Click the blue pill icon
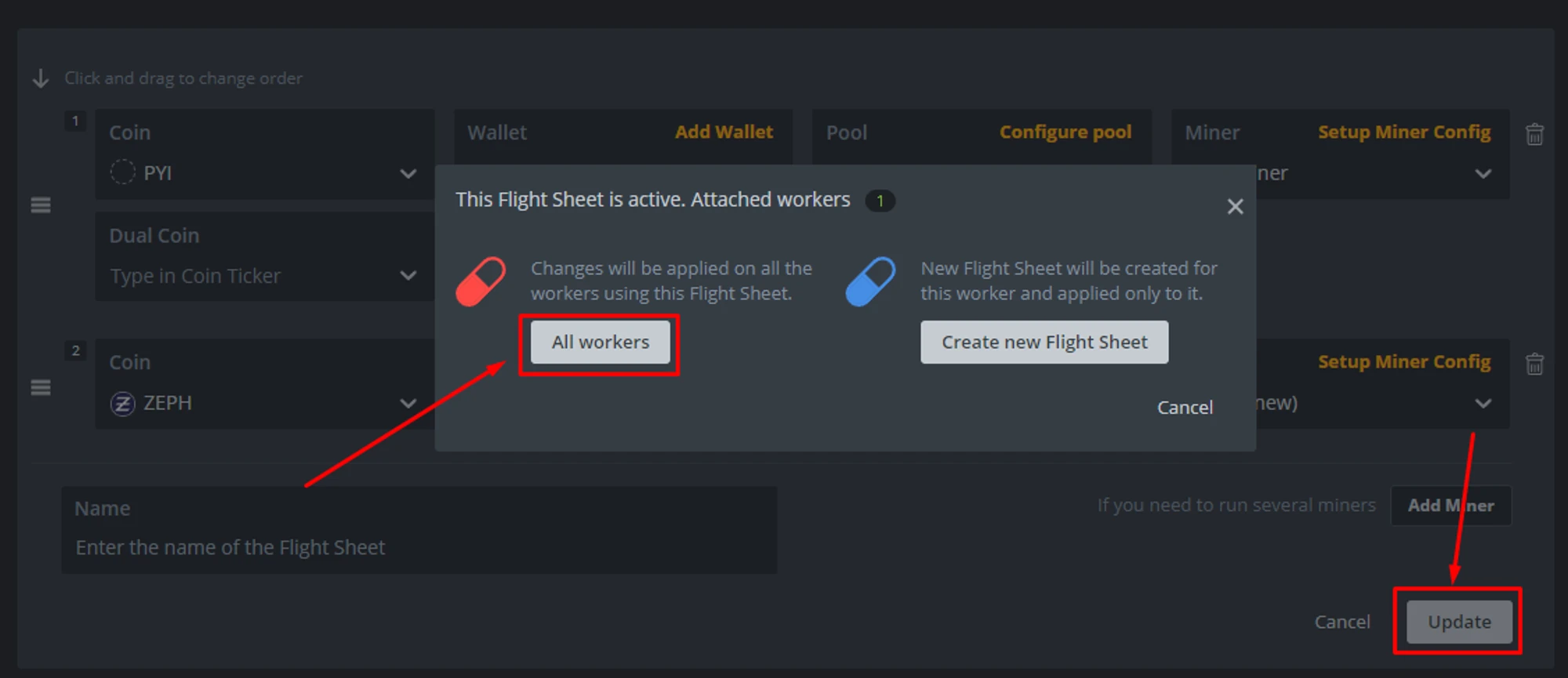Screen dimensions: 1568x678 click(870, 281)
